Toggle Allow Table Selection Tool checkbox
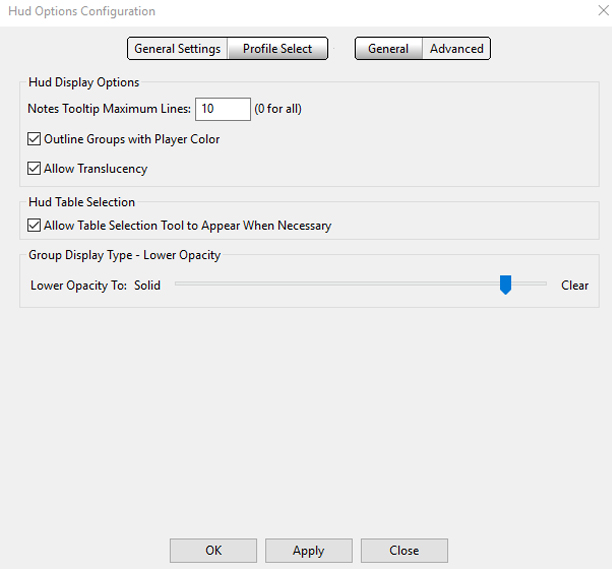 34,226
